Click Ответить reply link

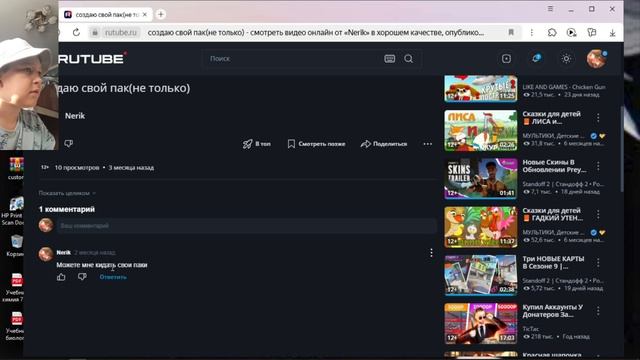tap(113, 277)
